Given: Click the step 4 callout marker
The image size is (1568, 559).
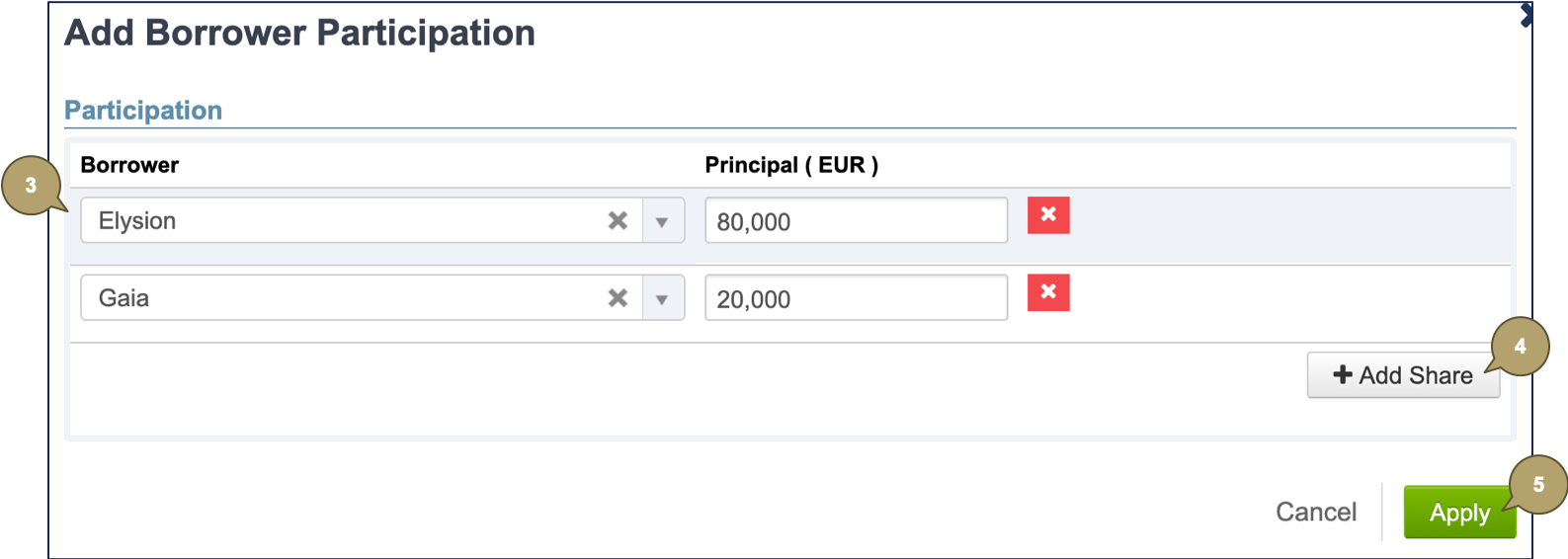Looking at the screenshot, I should tap(1520, 347).
